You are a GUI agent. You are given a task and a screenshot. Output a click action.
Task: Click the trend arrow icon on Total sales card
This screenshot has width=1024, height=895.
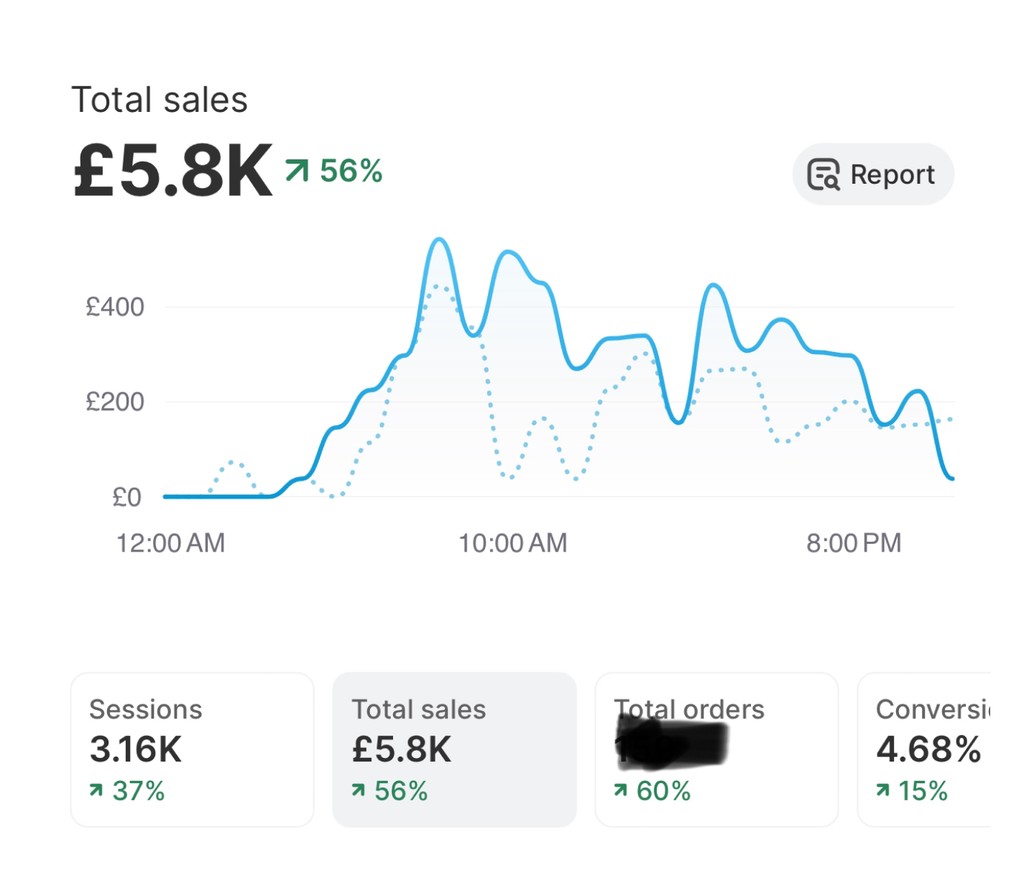[357, 791]
